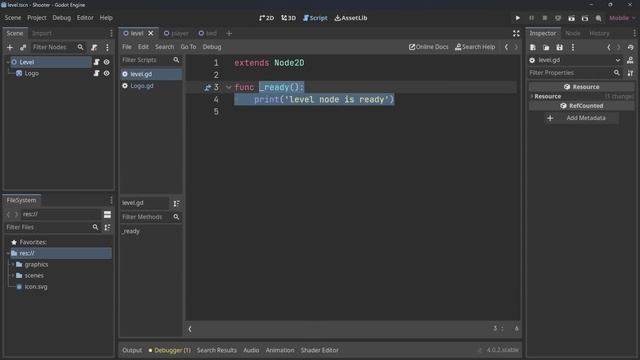Toggle visibility of Level node
Screen dimensions: 640x360
(107, 62)
